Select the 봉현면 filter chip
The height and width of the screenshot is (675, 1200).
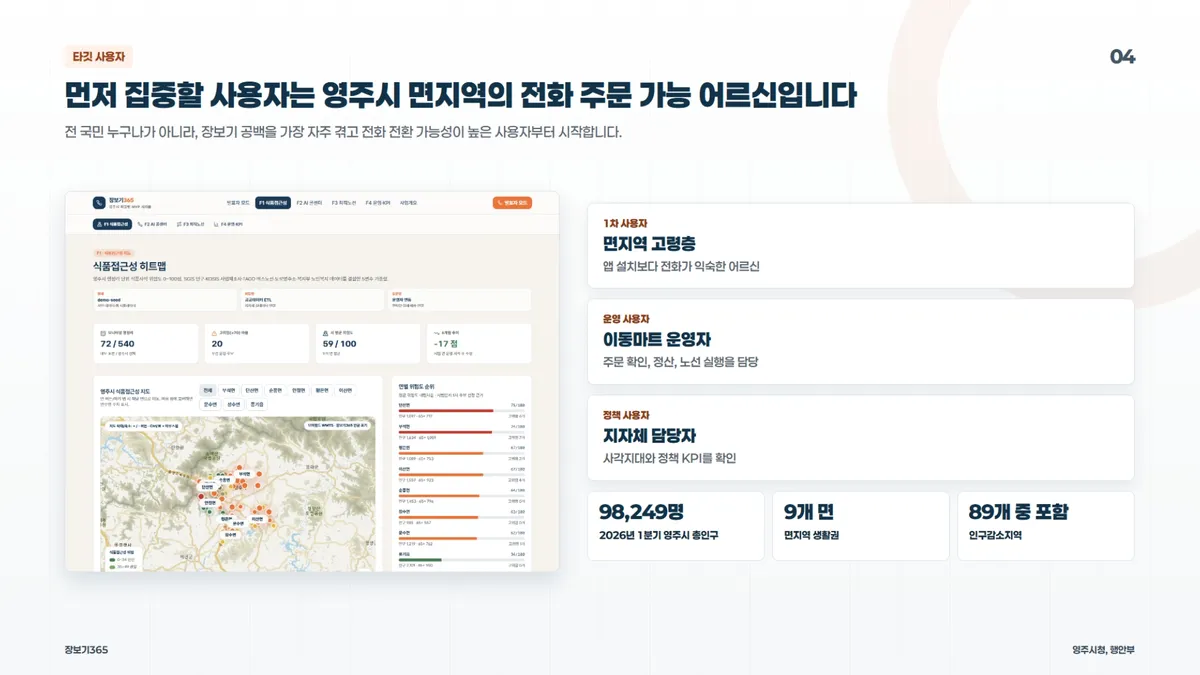[322, 390]
